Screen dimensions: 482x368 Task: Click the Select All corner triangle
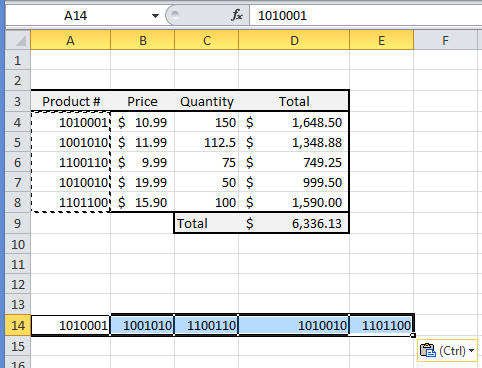pyautogui.click(x=18, y=40)
